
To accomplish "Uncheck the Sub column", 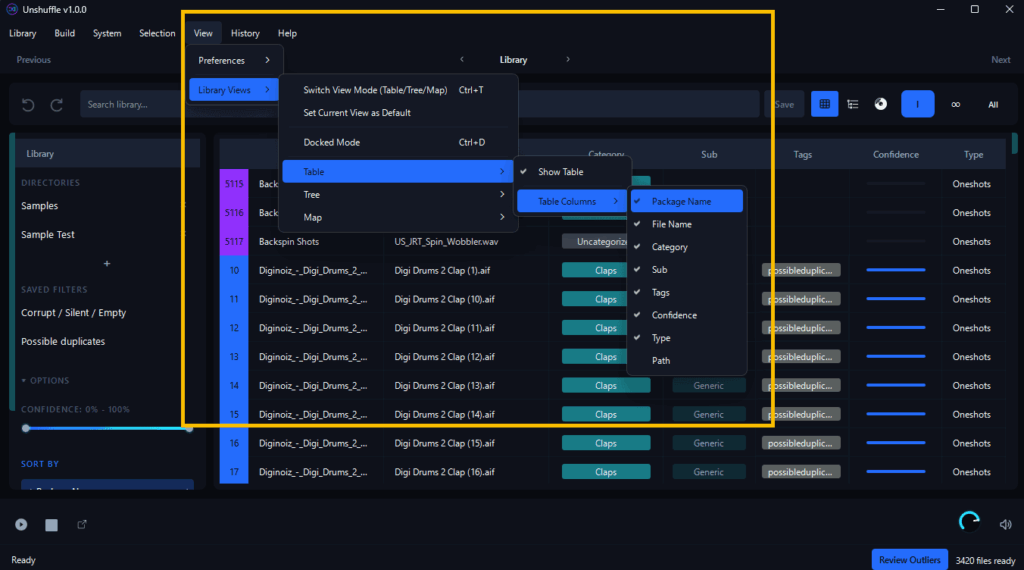I will (x=687, y=270).
